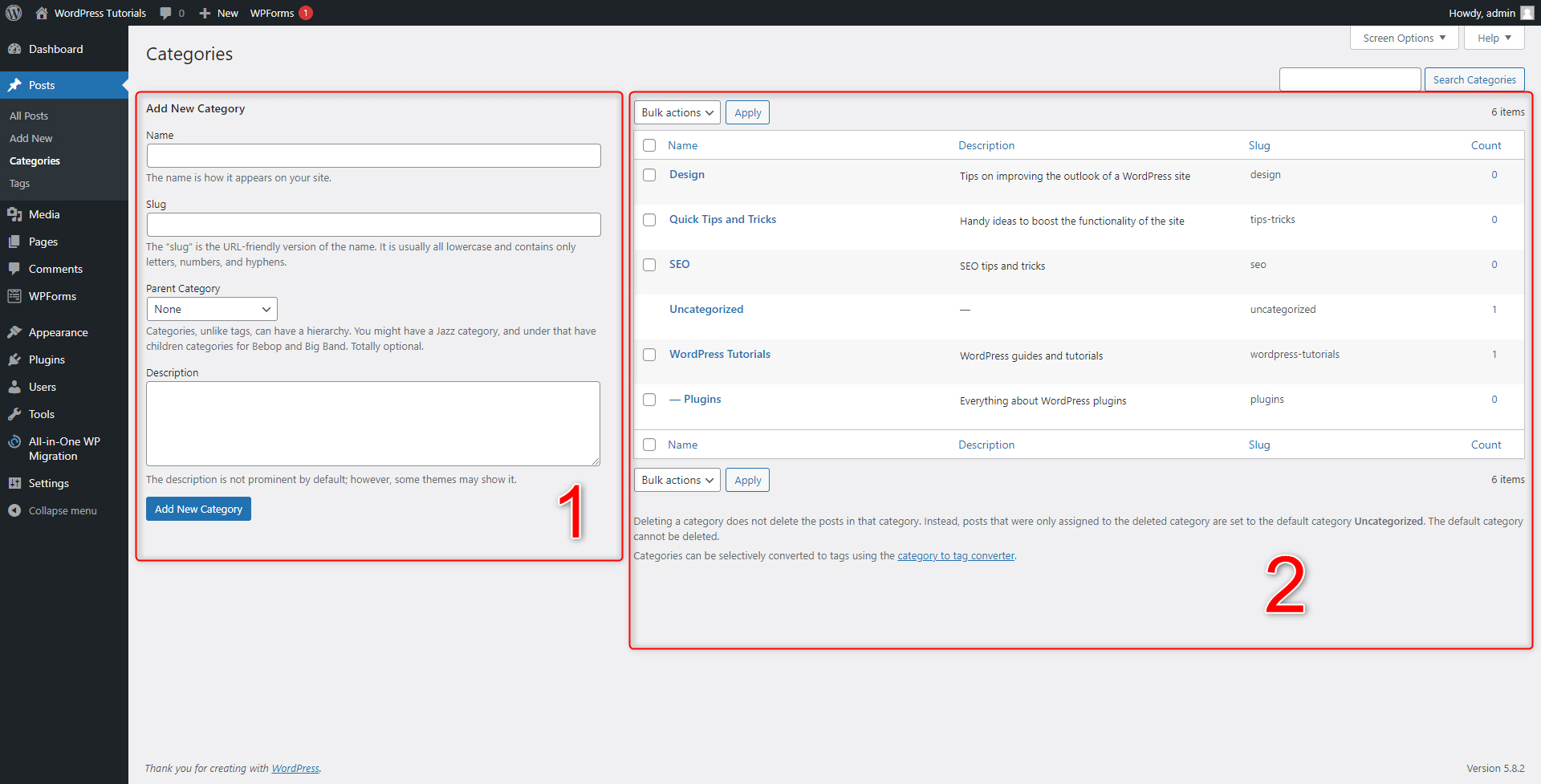Screen dimensions: 1541x784
Task: Open the WordPress Tutorials category link
Action: 720,354
